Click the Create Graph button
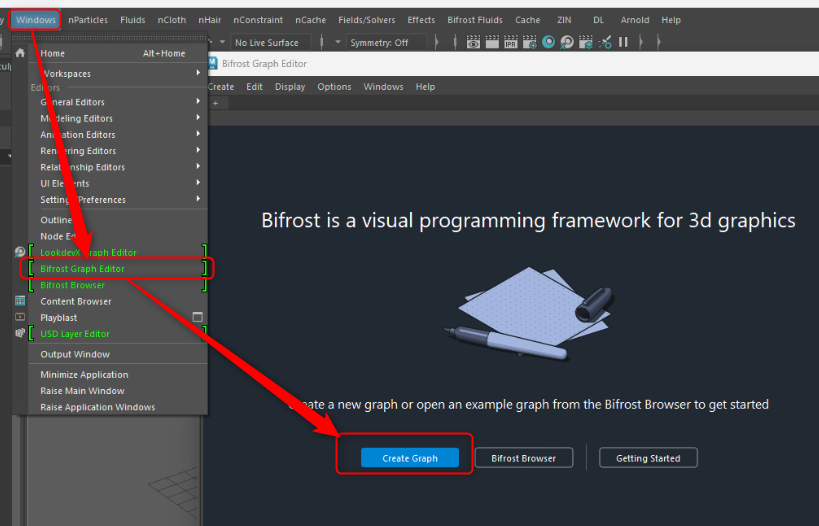This screenshot has height=526, width=819. click(410, 458)
